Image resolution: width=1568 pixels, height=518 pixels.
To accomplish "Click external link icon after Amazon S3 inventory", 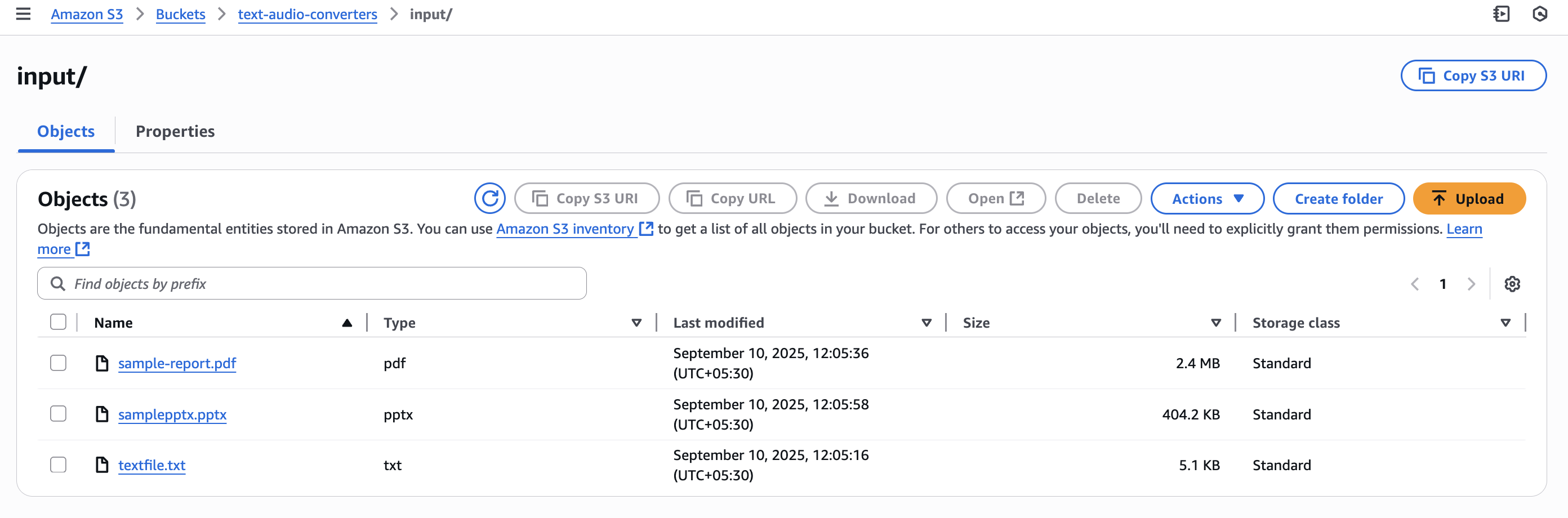I will tap(646, 229).
